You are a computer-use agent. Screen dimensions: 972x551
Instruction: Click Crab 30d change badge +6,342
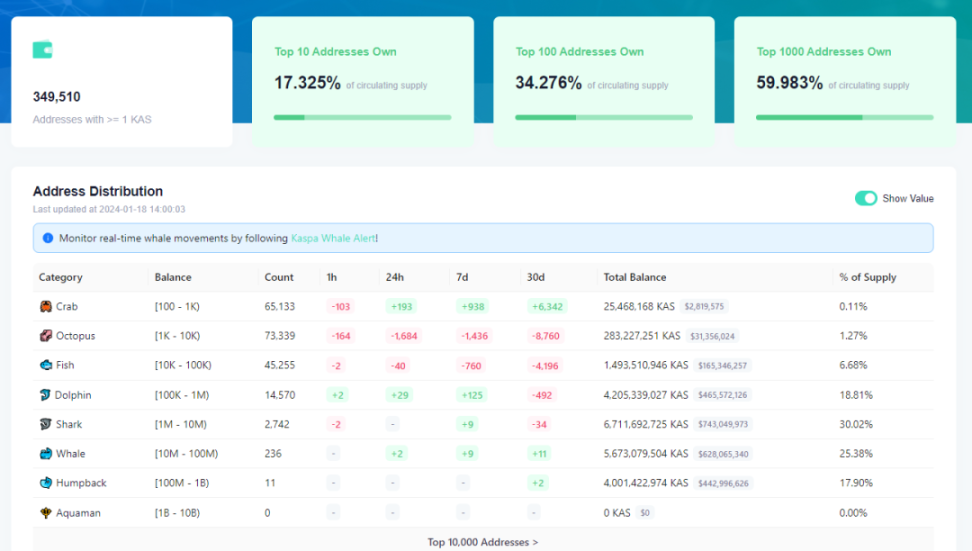(x=547, y=306)
